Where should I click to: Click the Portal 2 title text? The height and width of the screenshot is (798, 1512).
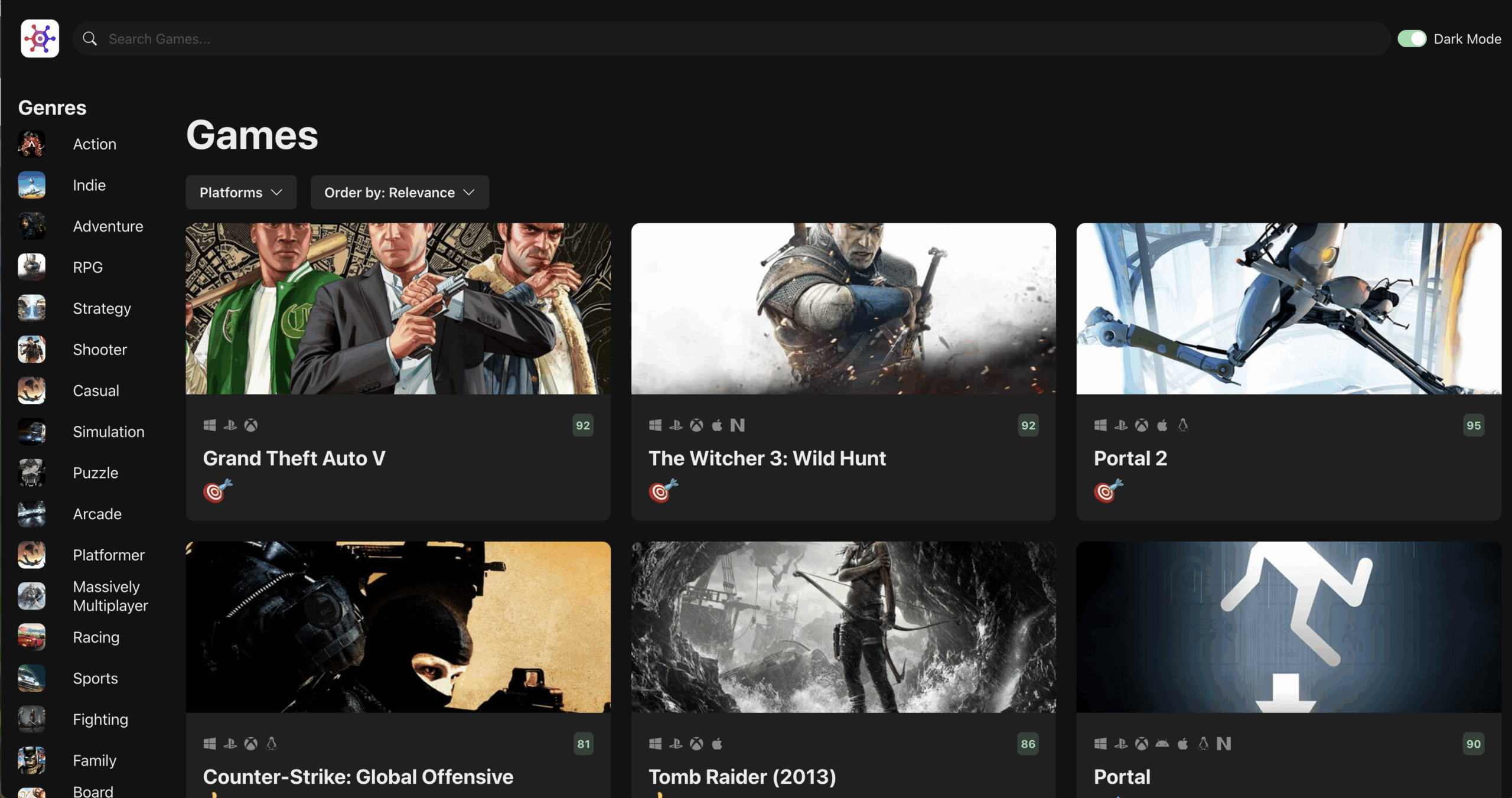point(1130,458)
